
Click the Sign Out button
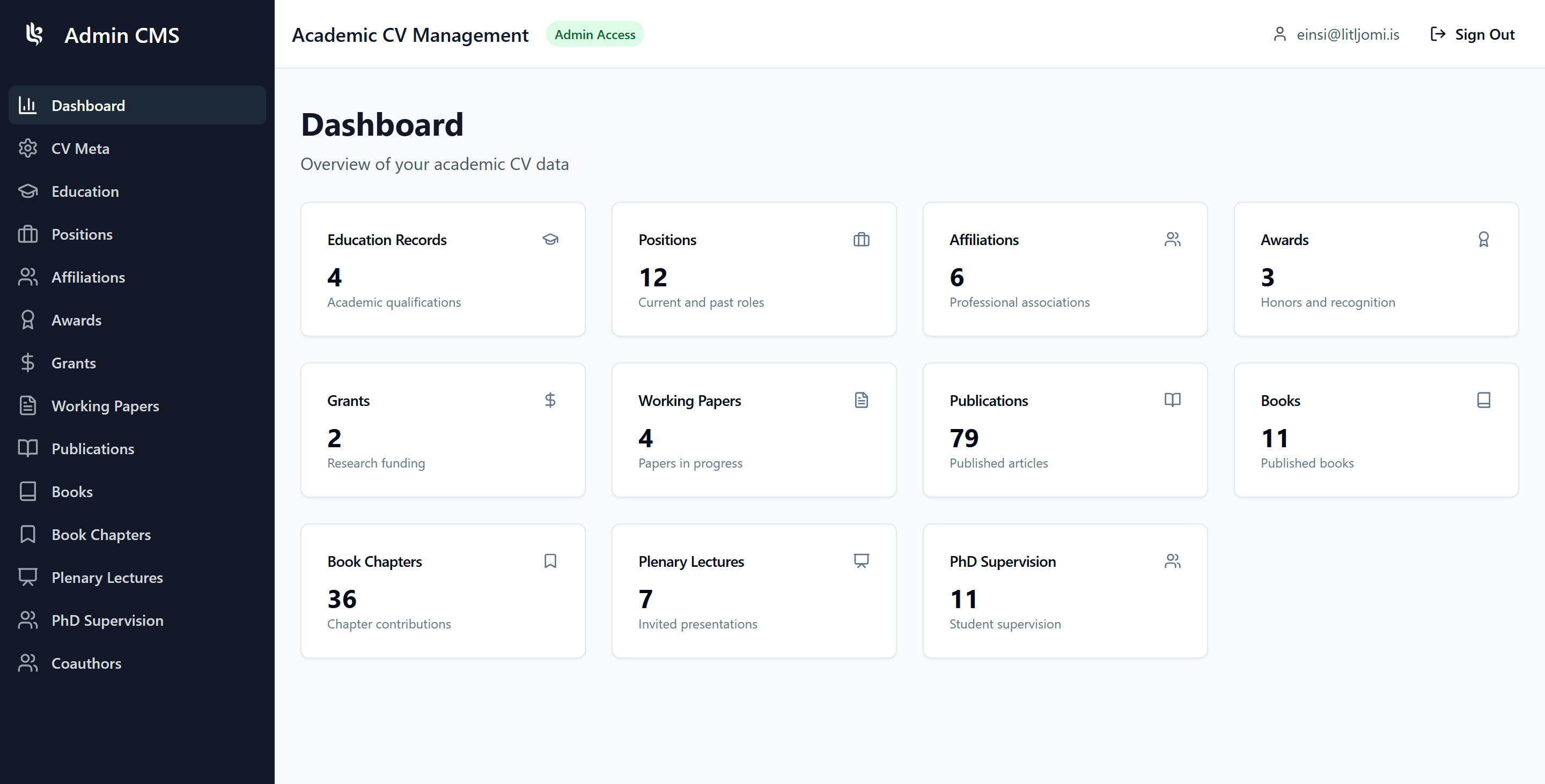tap(1473, 34)
